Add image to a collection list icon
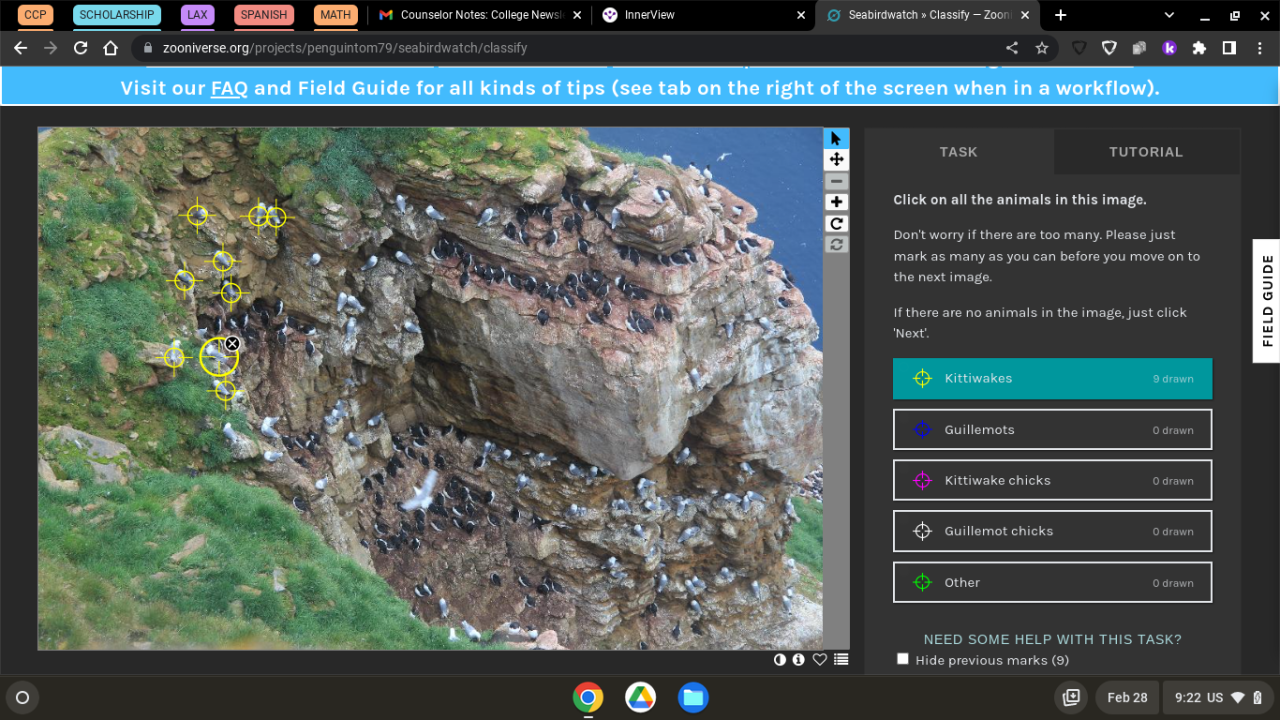This screenshot has height=720, width=1280. pyautogui.click(x=841, y=660)
